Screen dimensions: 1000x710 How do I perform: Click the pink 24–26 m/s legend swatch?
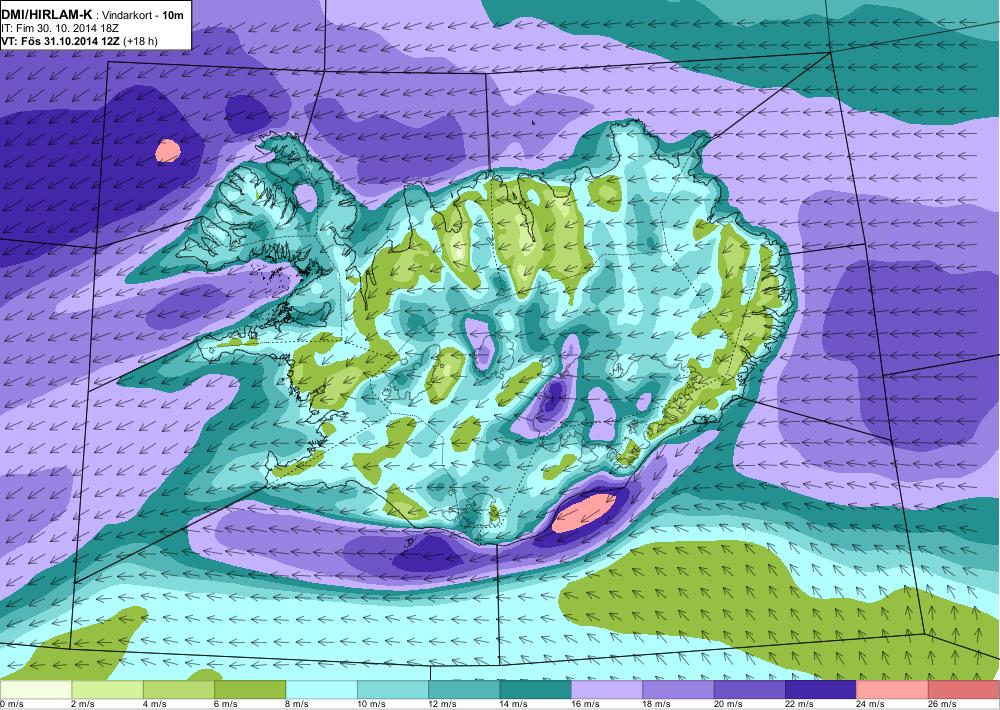point(893,690)
